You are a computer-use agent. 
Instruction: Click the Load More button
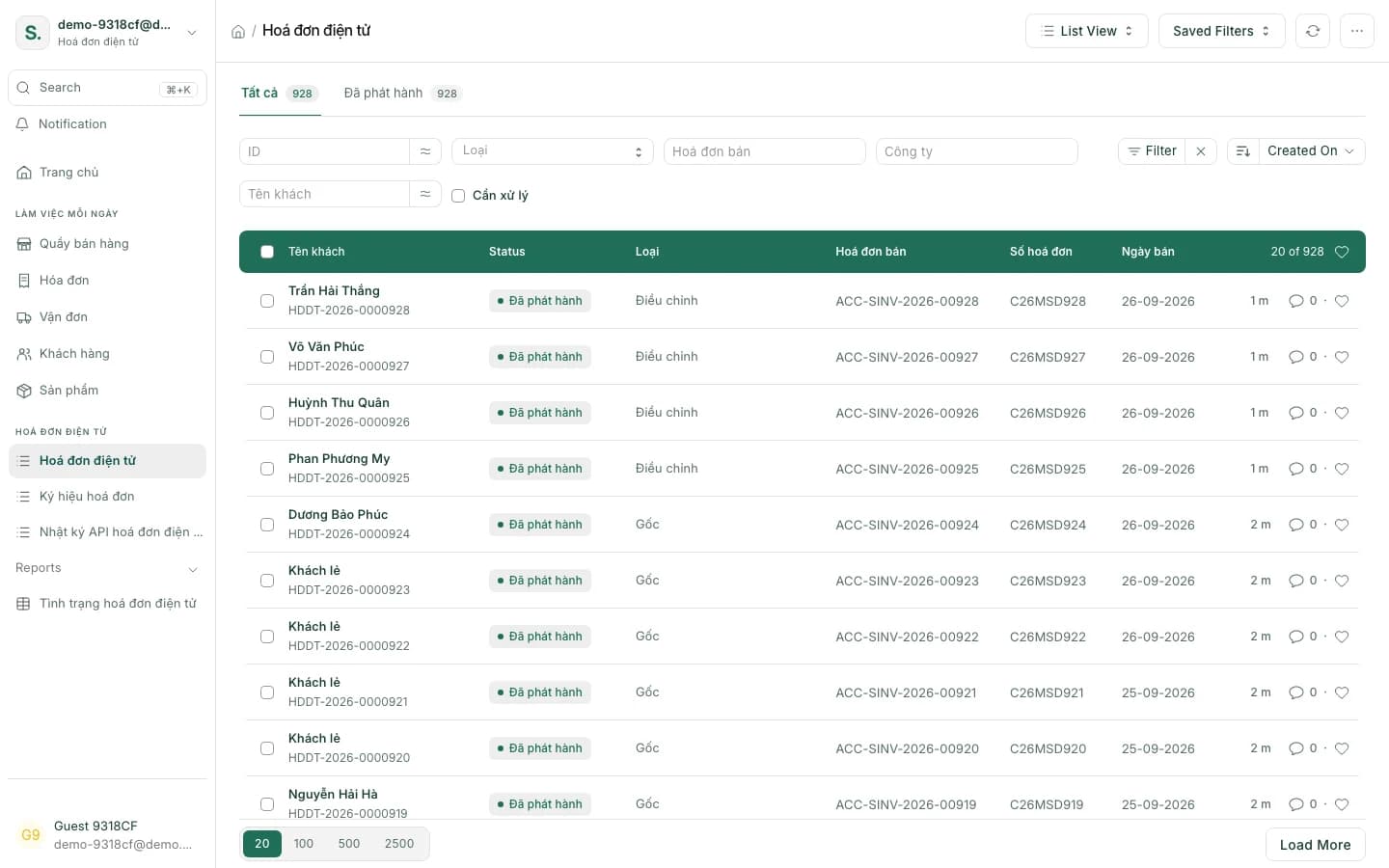1316,845
